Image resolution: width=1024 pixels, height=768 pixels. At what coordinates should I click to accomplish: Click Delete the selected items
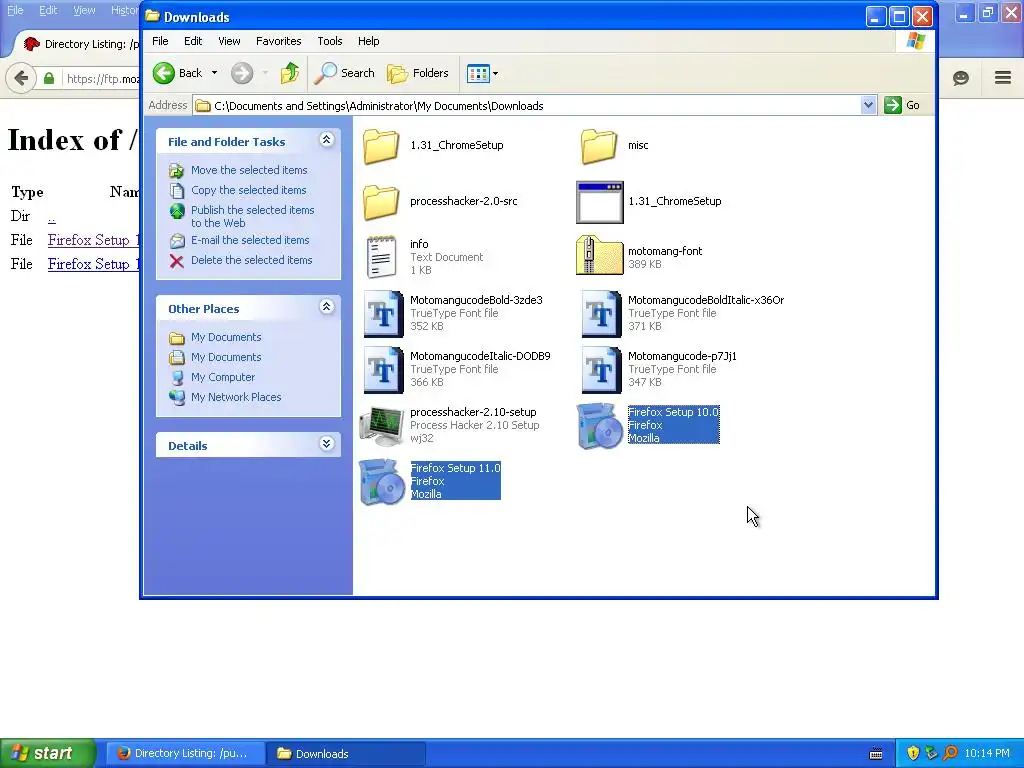pos(251,260)
